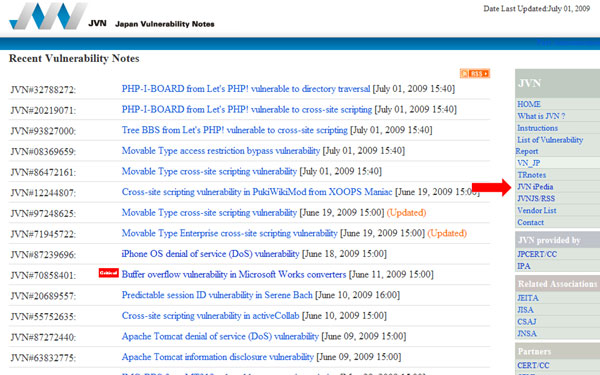Visit JISA under Related Associations
Screen dimensions: 600x375
tap(525, 310)
